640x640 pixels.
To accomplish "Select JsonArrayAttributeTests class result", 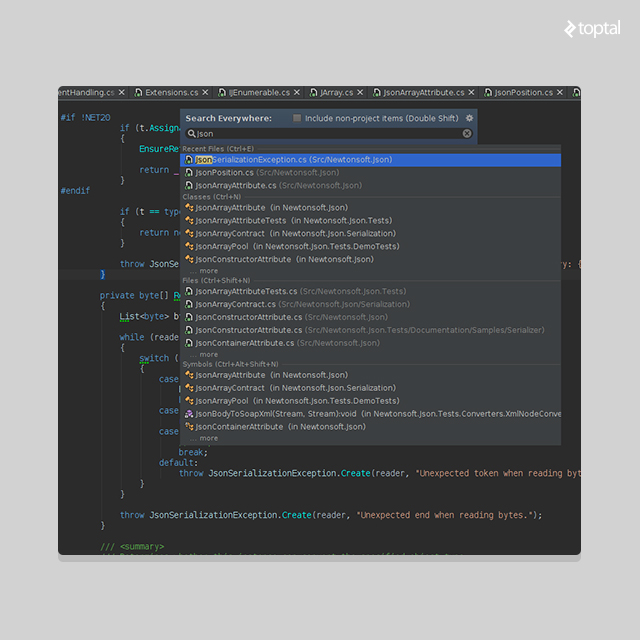I will (x=371, y=221).
